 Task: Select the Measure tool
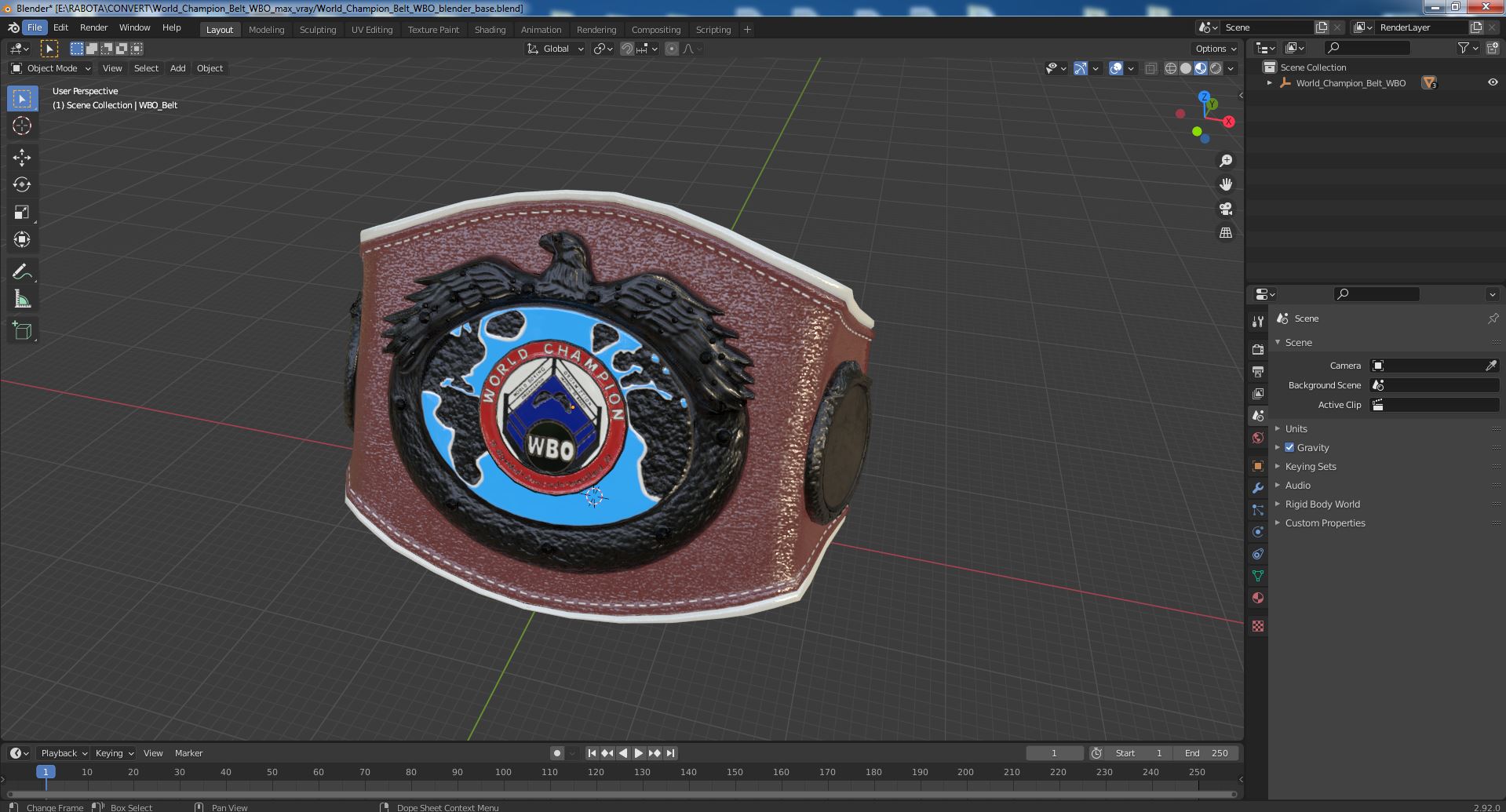[22, 299]
